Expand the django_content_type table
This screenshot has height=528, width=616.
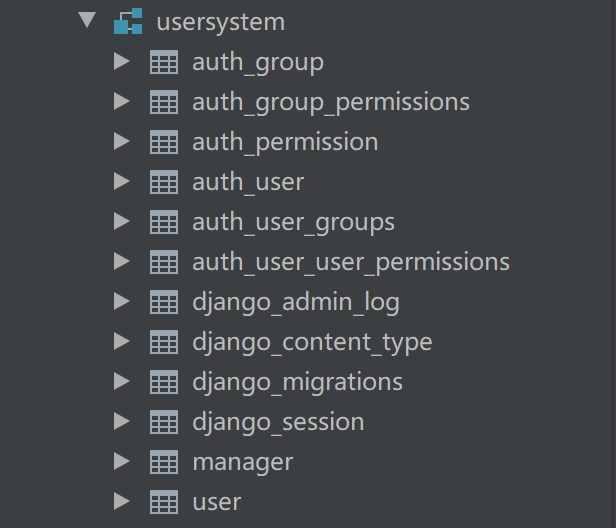121,341
